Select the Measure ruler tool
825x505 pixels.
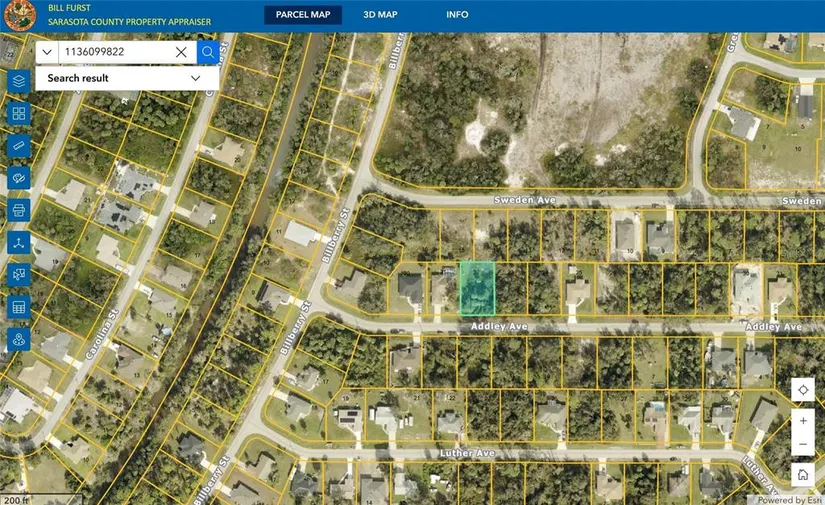click(18, 146)
